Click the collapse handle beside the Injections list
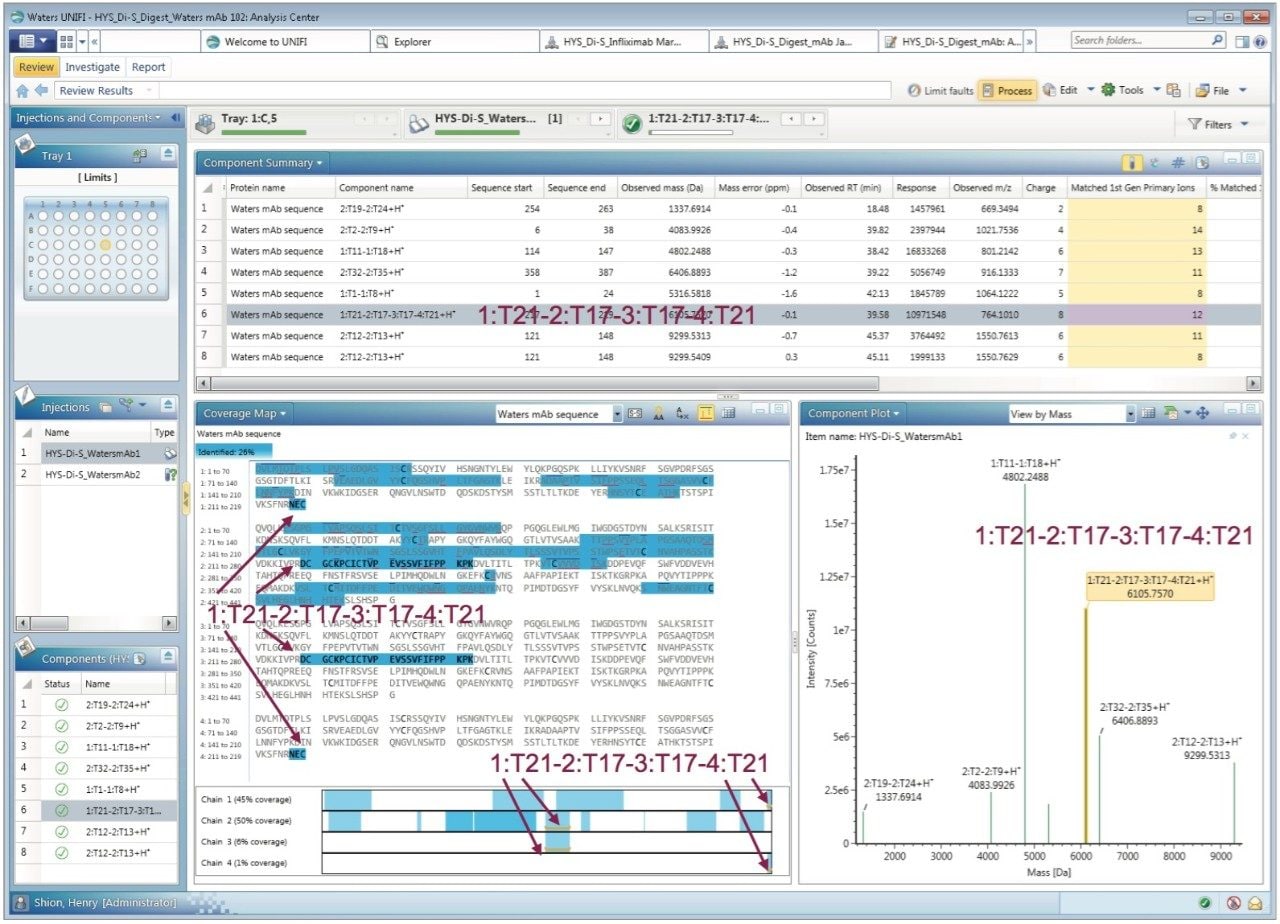 point(185,498)
